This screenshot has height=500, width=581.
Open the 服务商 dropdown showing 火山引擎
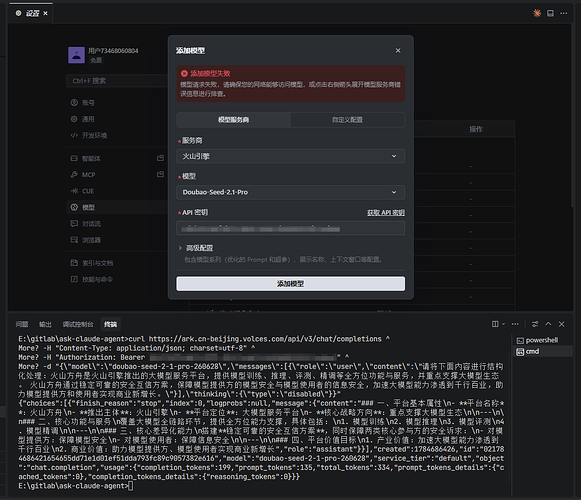coord(290,156)
